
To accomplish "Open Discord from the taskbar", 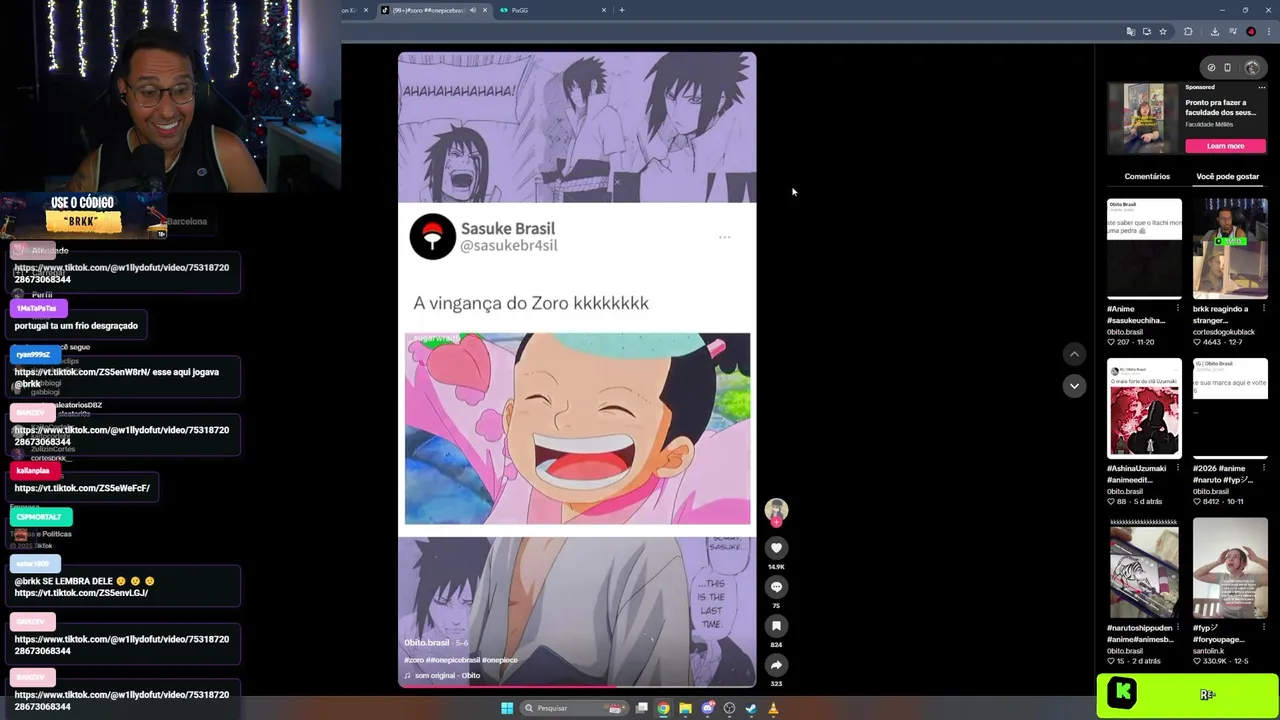I will point(707,708).
